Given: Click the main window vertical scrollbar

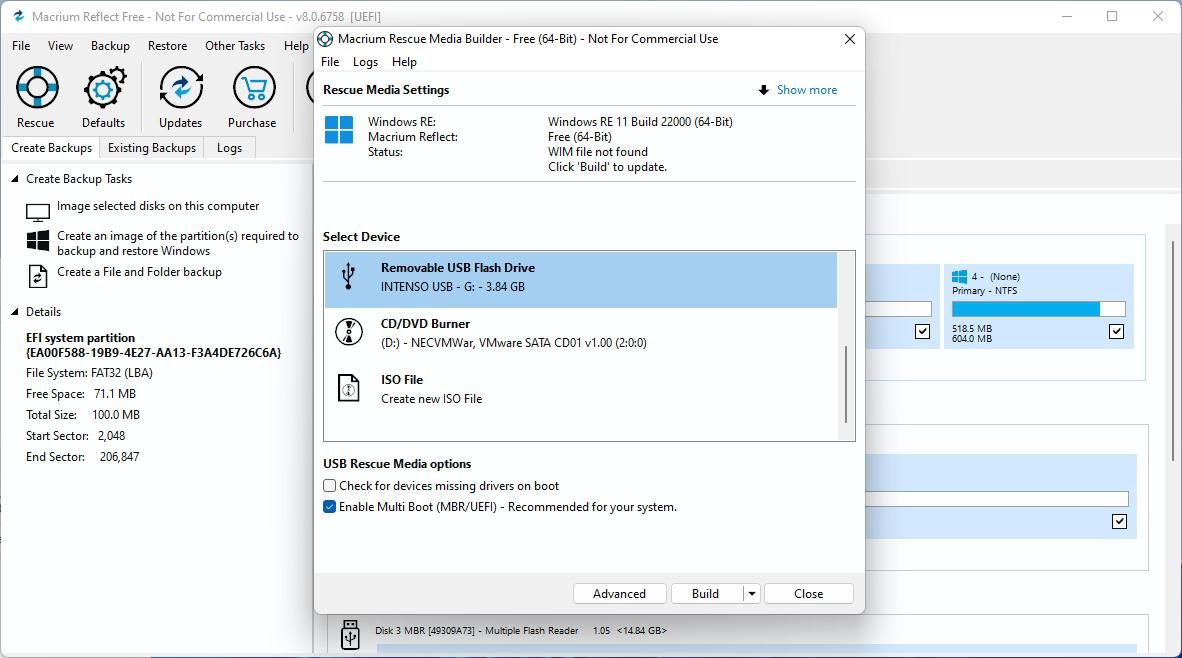Looking at the screenshot, I should (1173, 350).
